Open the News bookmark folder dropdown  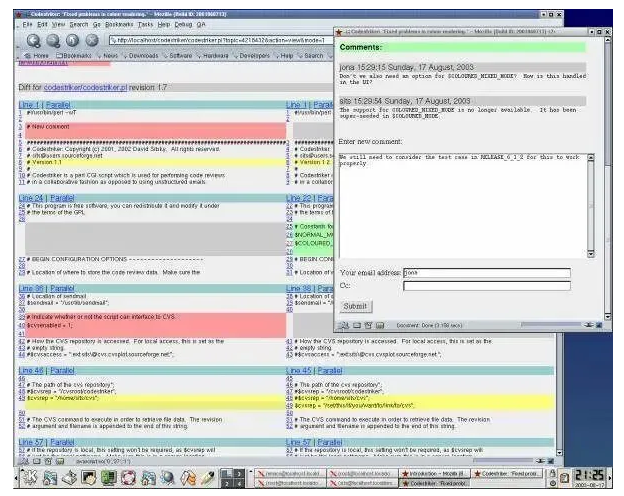(x=108, y=56)
